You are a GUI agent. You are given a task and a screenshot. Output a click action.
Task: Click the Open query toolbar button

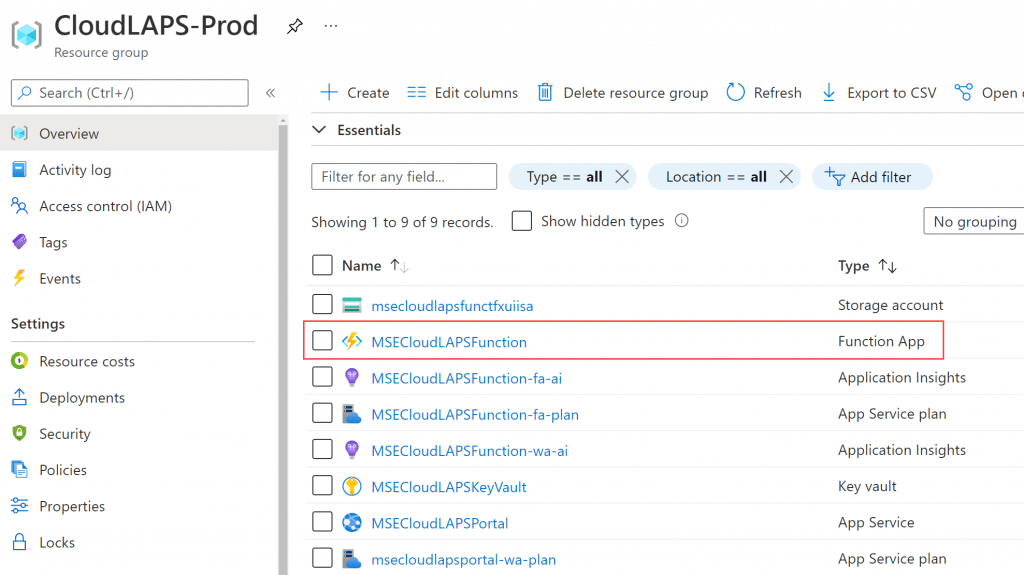[988, 93]
